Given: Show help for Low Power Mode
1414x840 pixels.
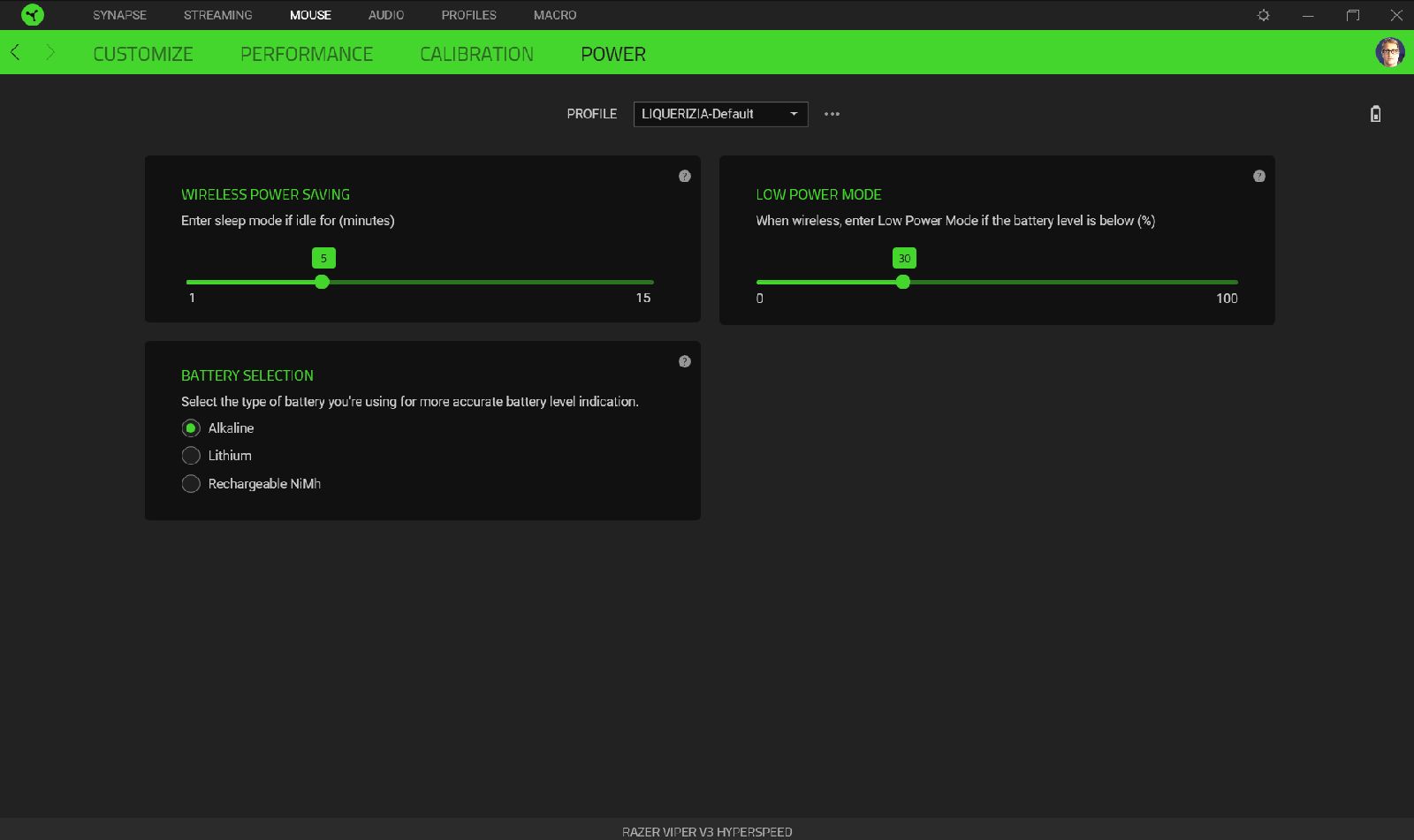Looking at the screenshot, I should (1259, 177).
